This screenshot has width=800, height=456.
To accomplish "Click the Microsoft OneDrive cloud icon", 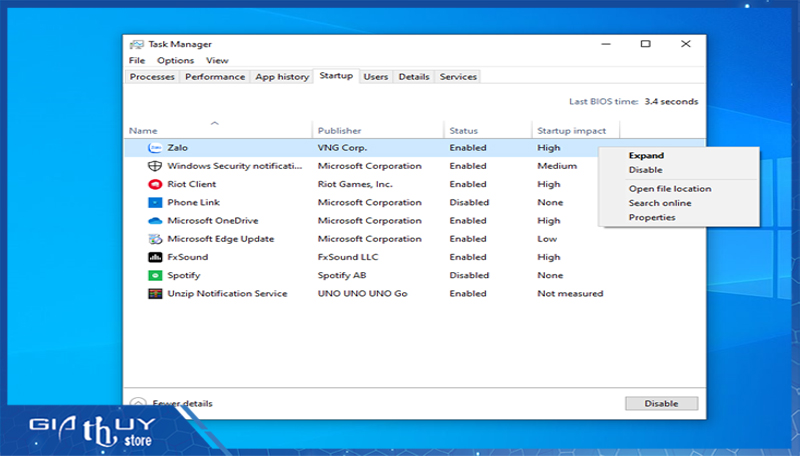I will (155, 221).
